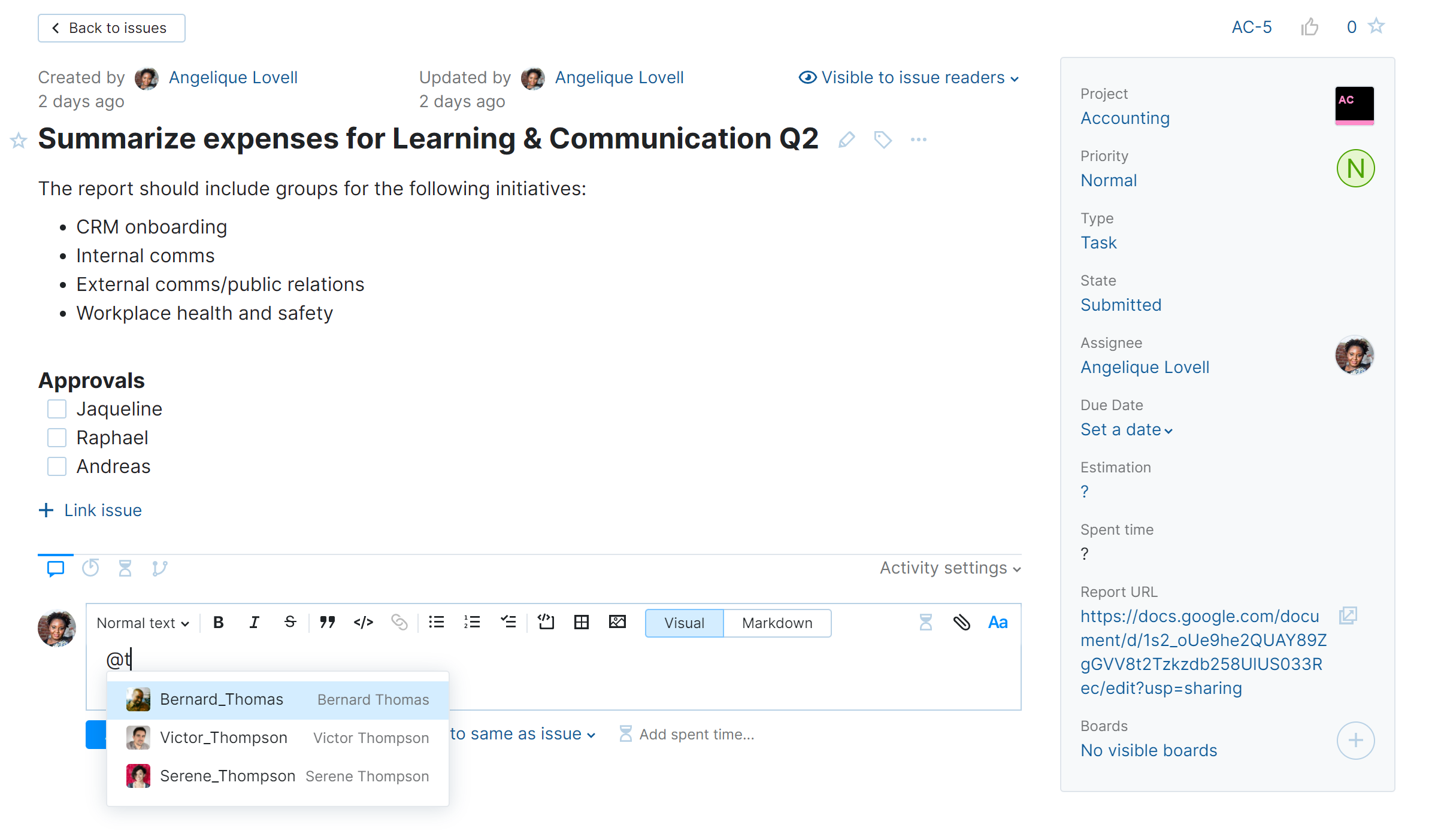The width and height of the screenshot is (1432, 840).
Task: Check the Jaqueline approval checkbox
Action: [56, 408]
